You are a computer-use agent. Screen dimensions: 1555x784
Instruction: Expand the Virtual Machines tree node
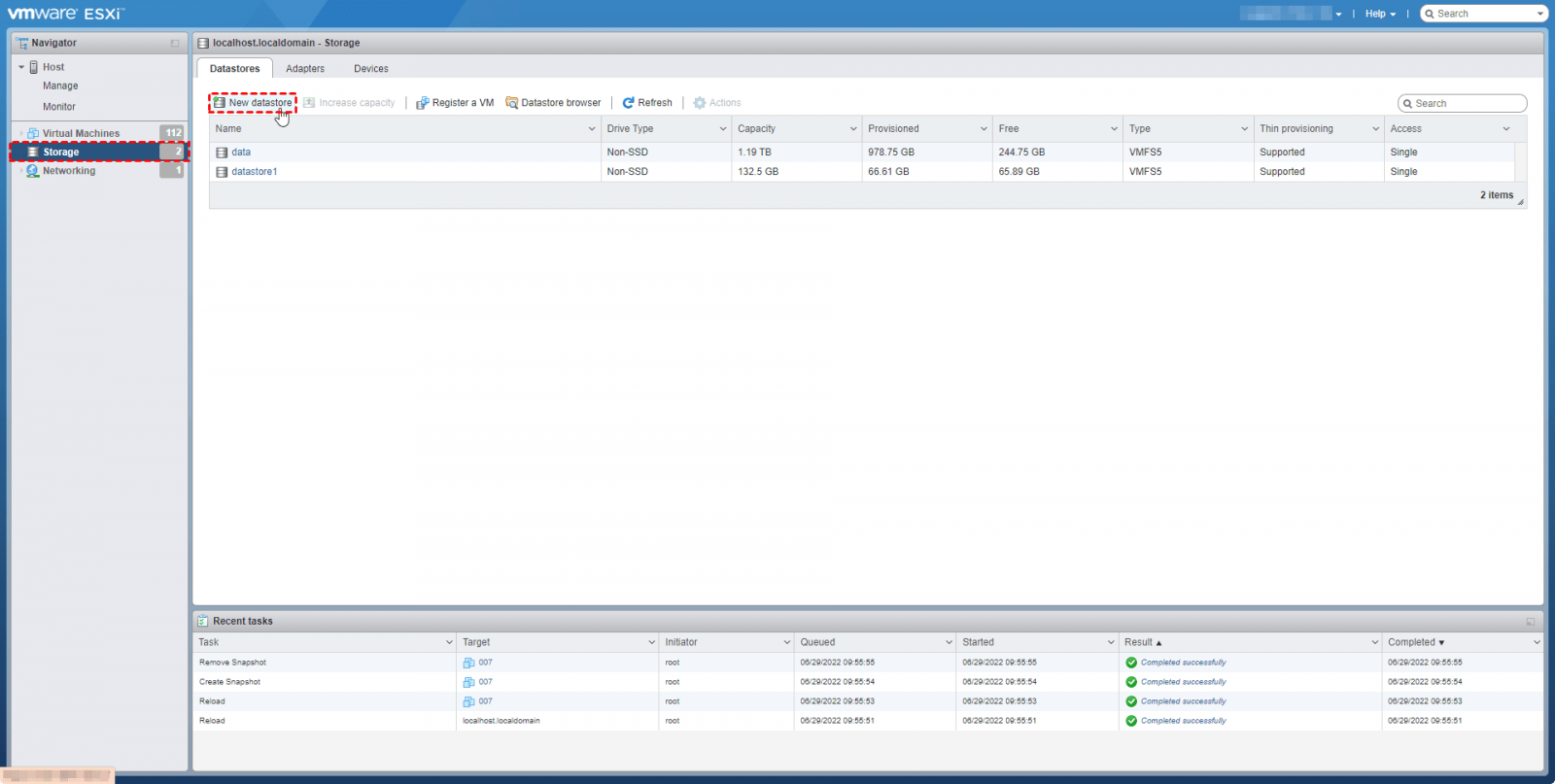click(x=21, y=133)
